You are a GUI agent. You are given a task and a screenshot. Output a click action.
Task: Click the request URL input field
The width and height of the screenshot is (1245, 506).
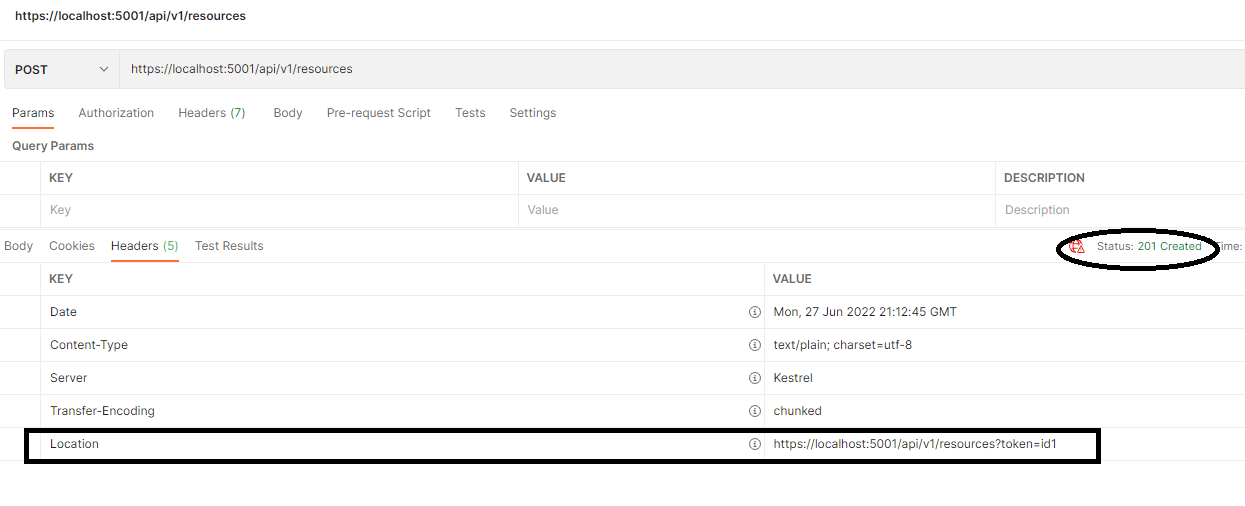(x=682, y=69)
